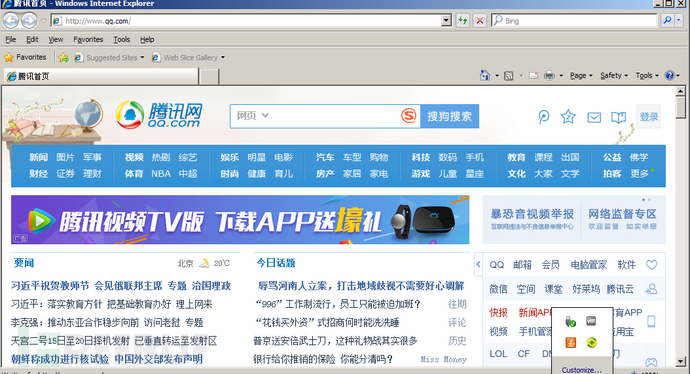The height and width of the screenshot is (374, 690).
Task: Open the 科技 navigation link
Action: point(421,157)
